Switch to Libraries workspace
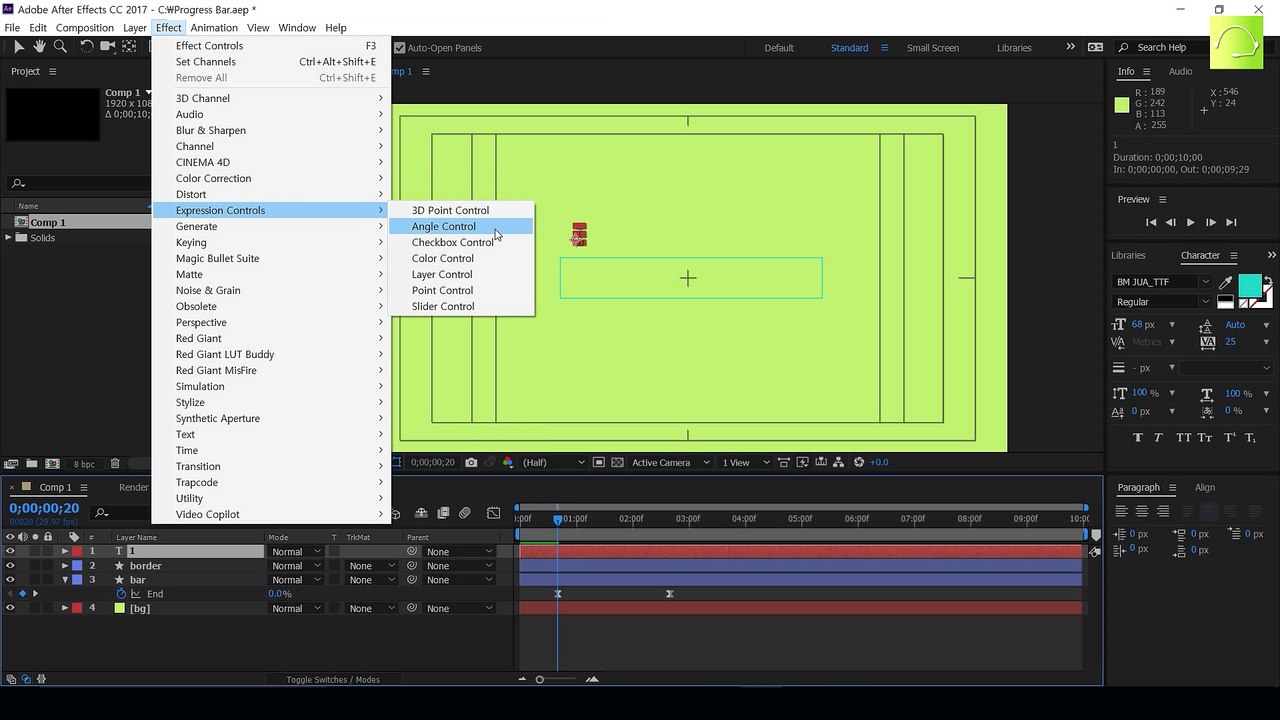Viewport: 1280px width, 720px height. click(1014, 48)
